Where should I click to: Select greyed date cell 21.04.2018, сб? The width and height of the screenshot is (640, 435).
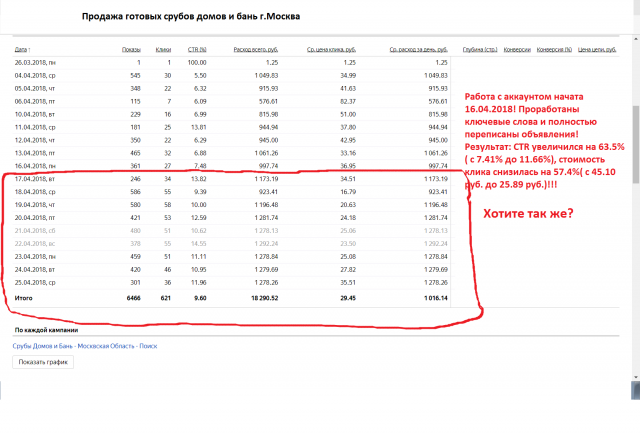tap(35, 231)
